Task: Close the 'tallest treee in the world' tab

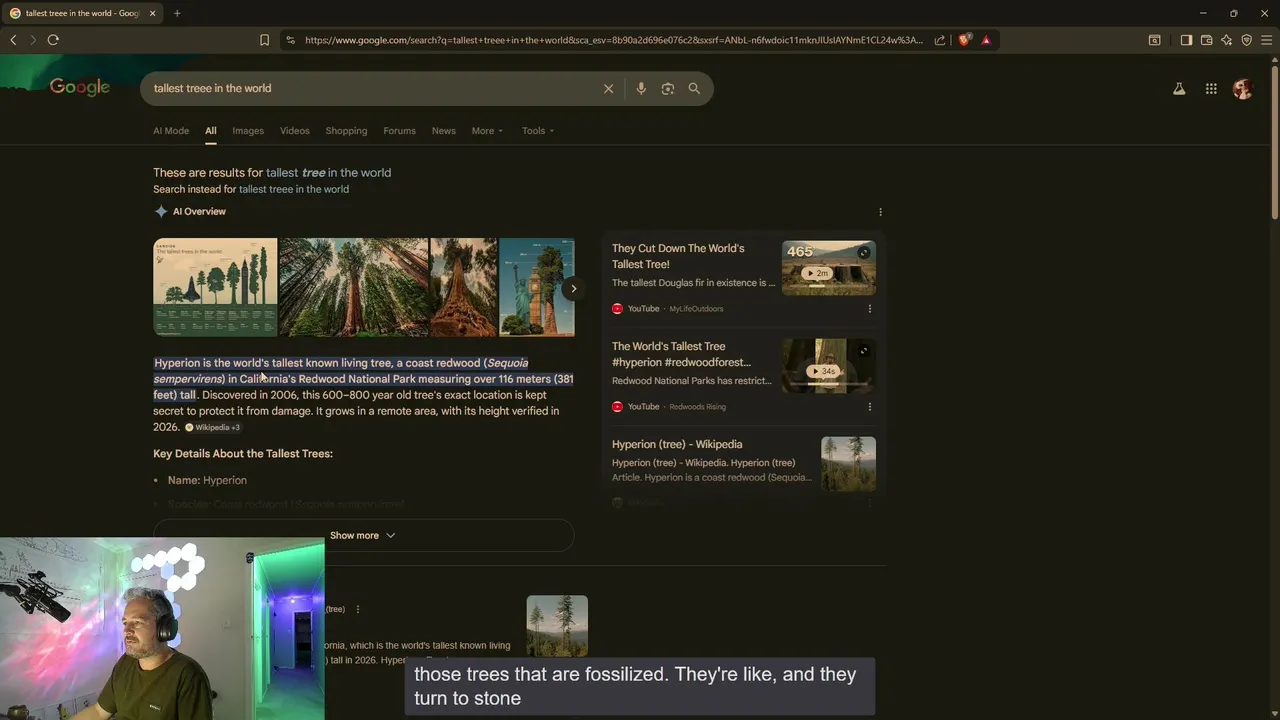Action: click(153, 13)
